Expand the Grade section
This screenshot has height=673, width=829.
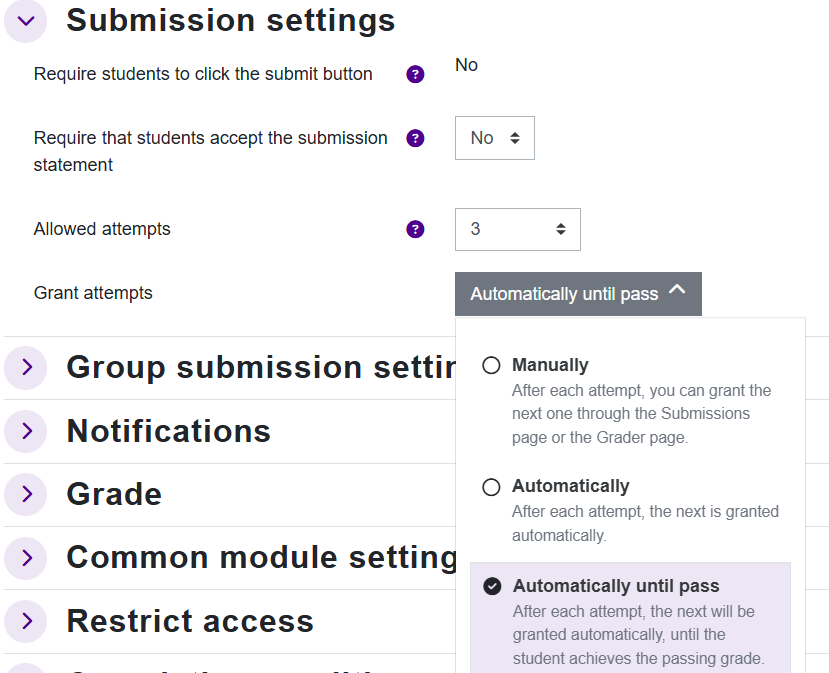point(26,494)
